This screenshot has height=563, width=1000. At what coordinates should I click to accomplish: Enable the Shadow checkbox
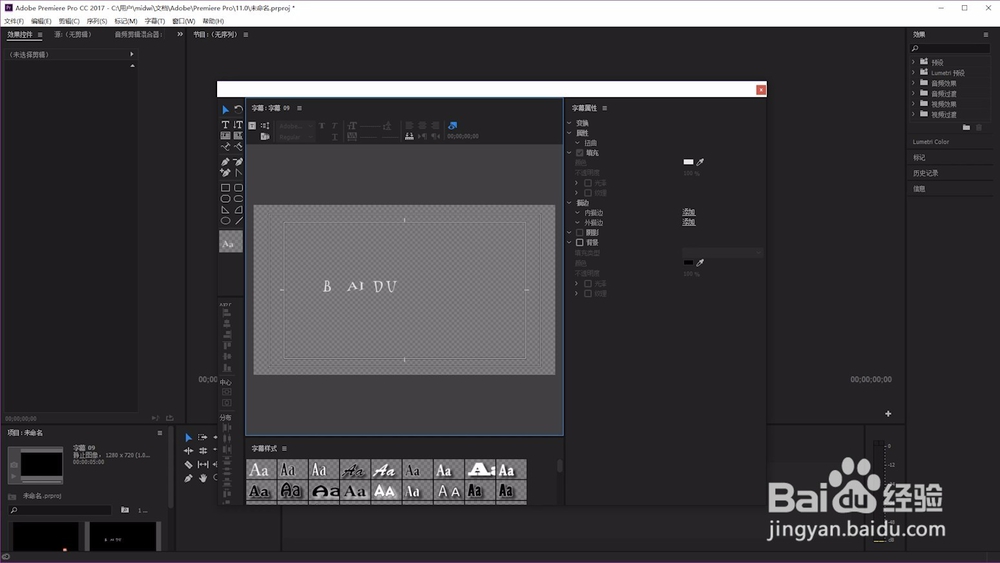580,233
